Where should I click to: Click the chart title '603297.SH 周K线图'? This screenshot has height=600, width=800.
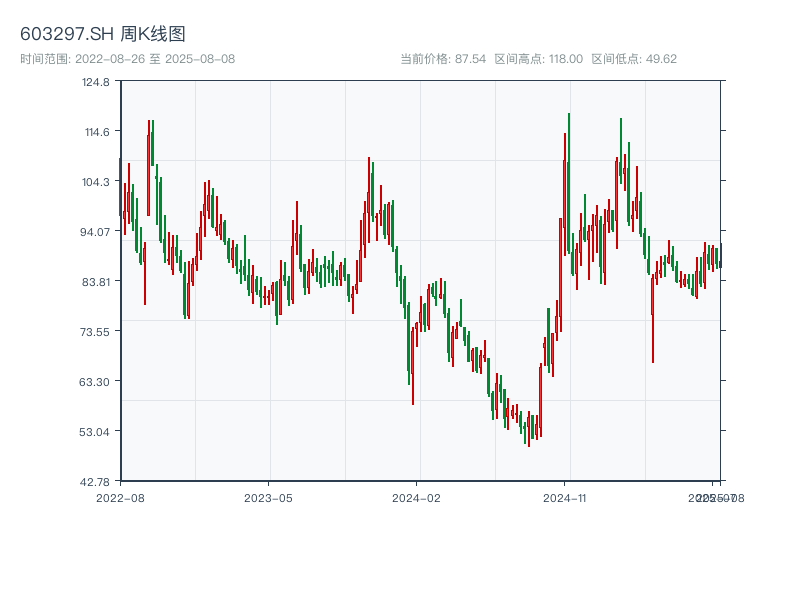pyautogui.click(x=103, y=34)
